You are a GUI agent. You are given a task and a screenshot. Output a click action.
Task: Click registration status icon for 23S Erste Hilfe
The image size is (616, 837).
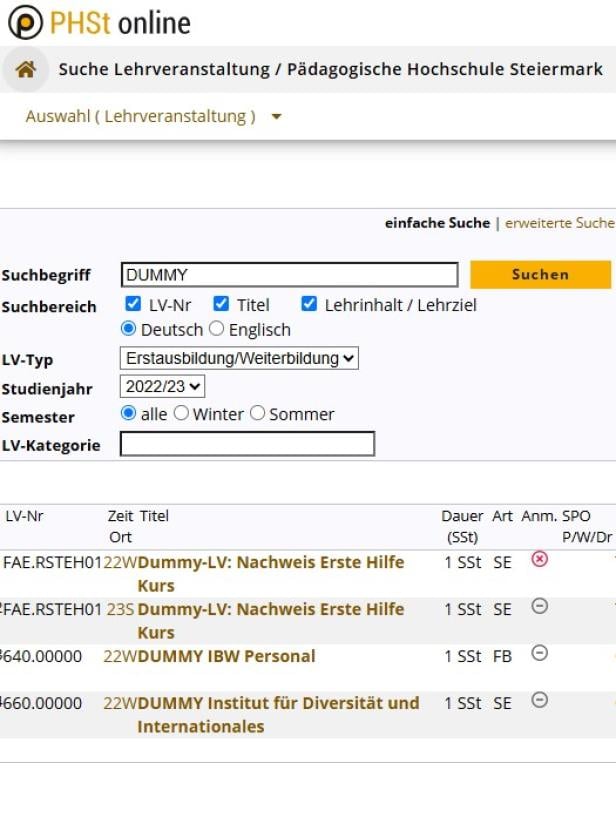coord(539,607)
